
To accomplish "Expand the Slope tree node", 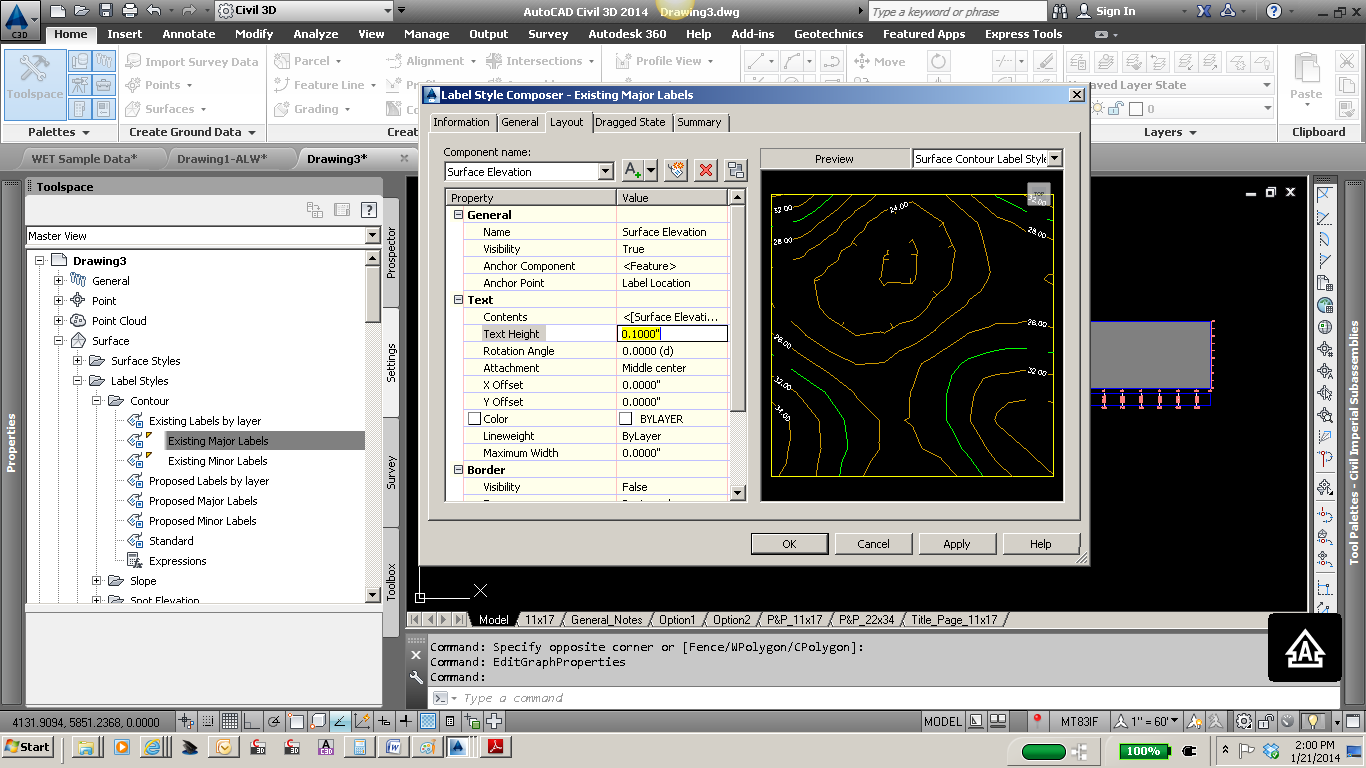I will (97, 581).
